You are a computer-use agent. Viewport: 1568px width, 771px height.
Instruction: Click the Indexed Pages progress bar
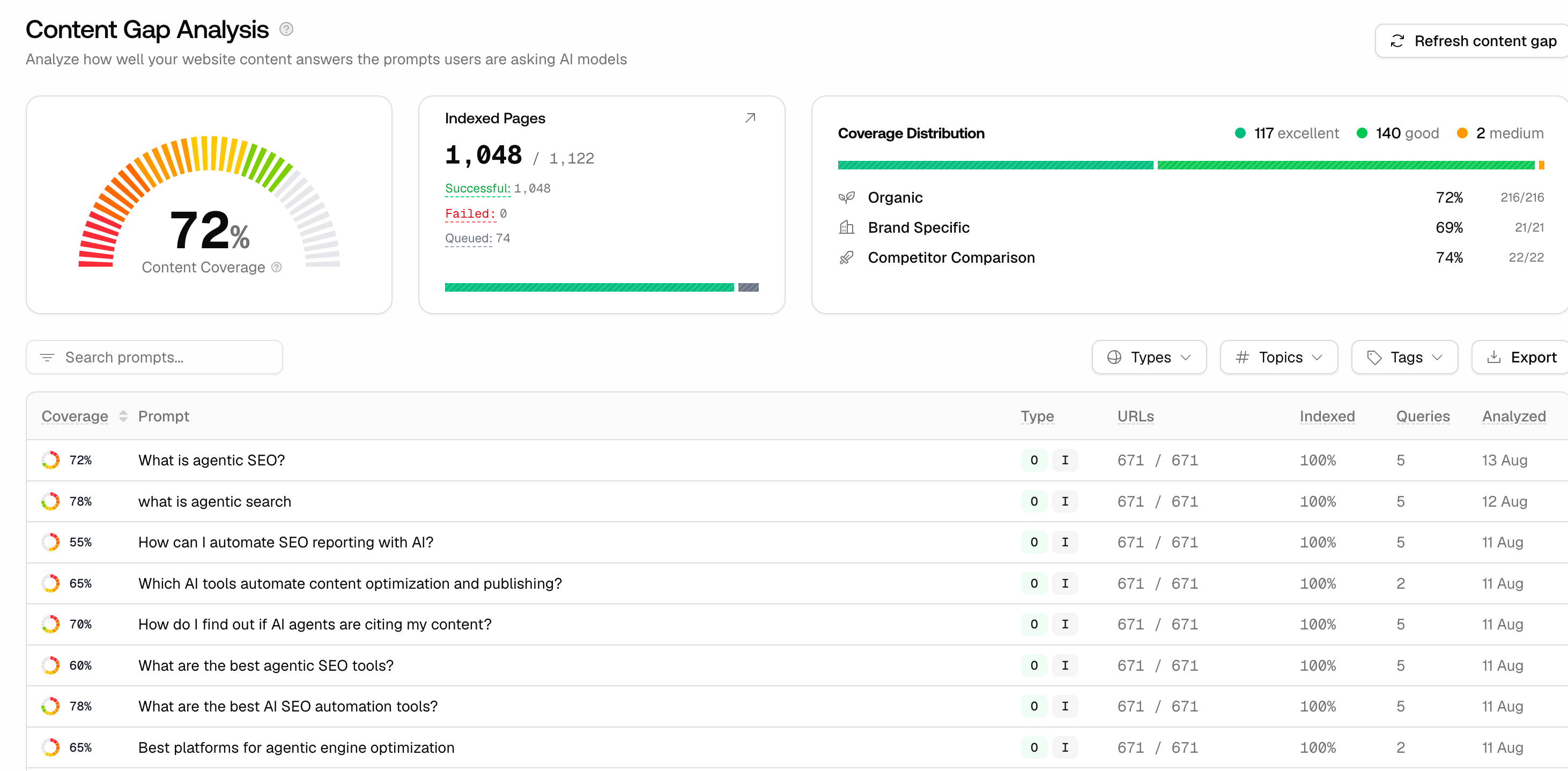pyautogui.click(x=601, y=287)
